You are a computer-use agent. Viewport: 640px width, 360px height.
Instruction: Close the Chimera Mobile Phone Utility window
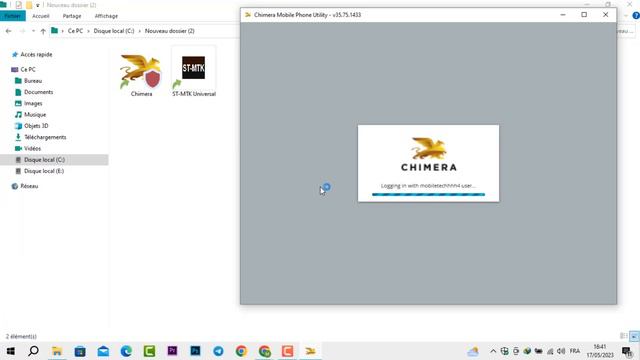click(605, 15)
